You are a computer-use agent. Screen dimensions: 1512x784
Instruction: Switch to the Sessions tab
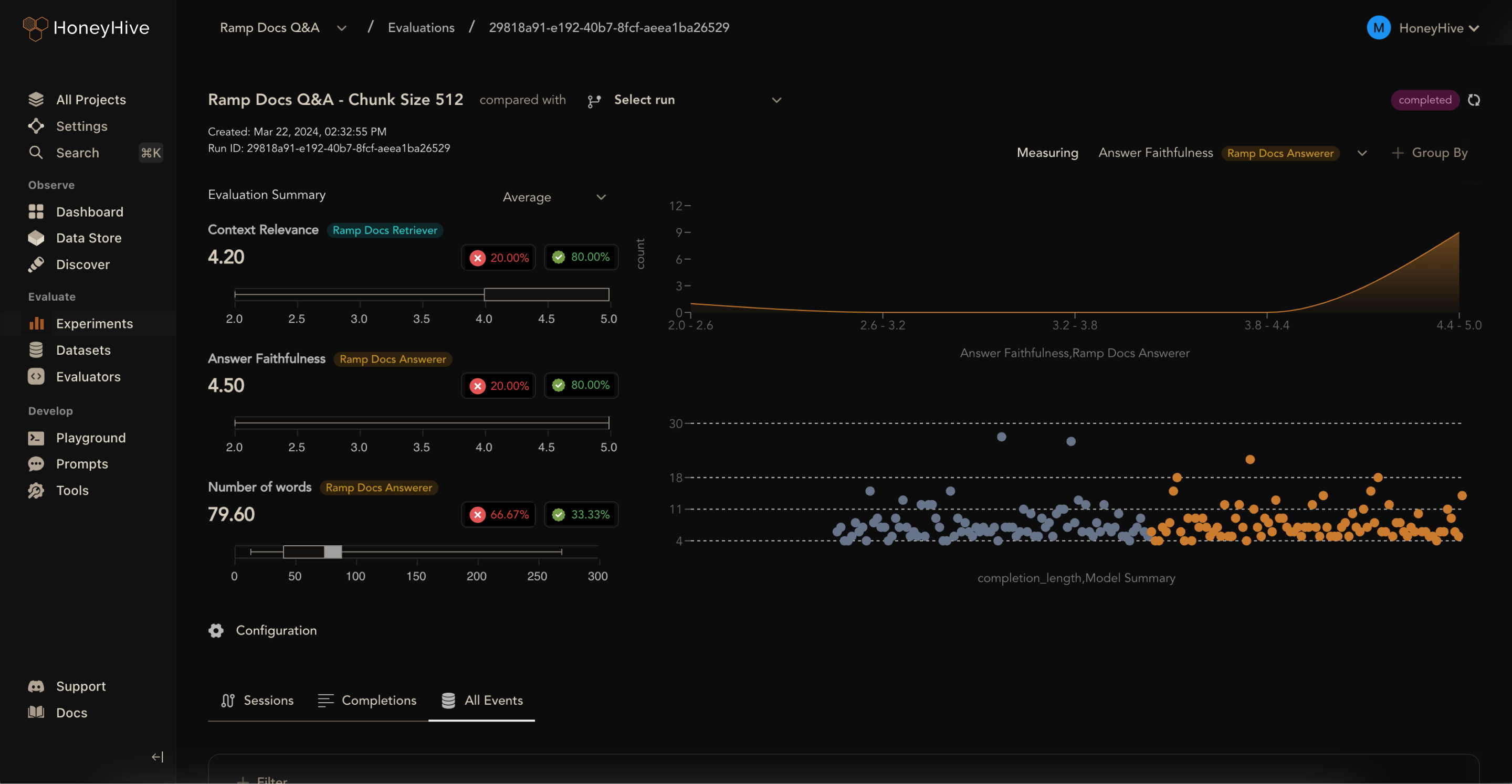pyautogui.click(x=257, y=700)
